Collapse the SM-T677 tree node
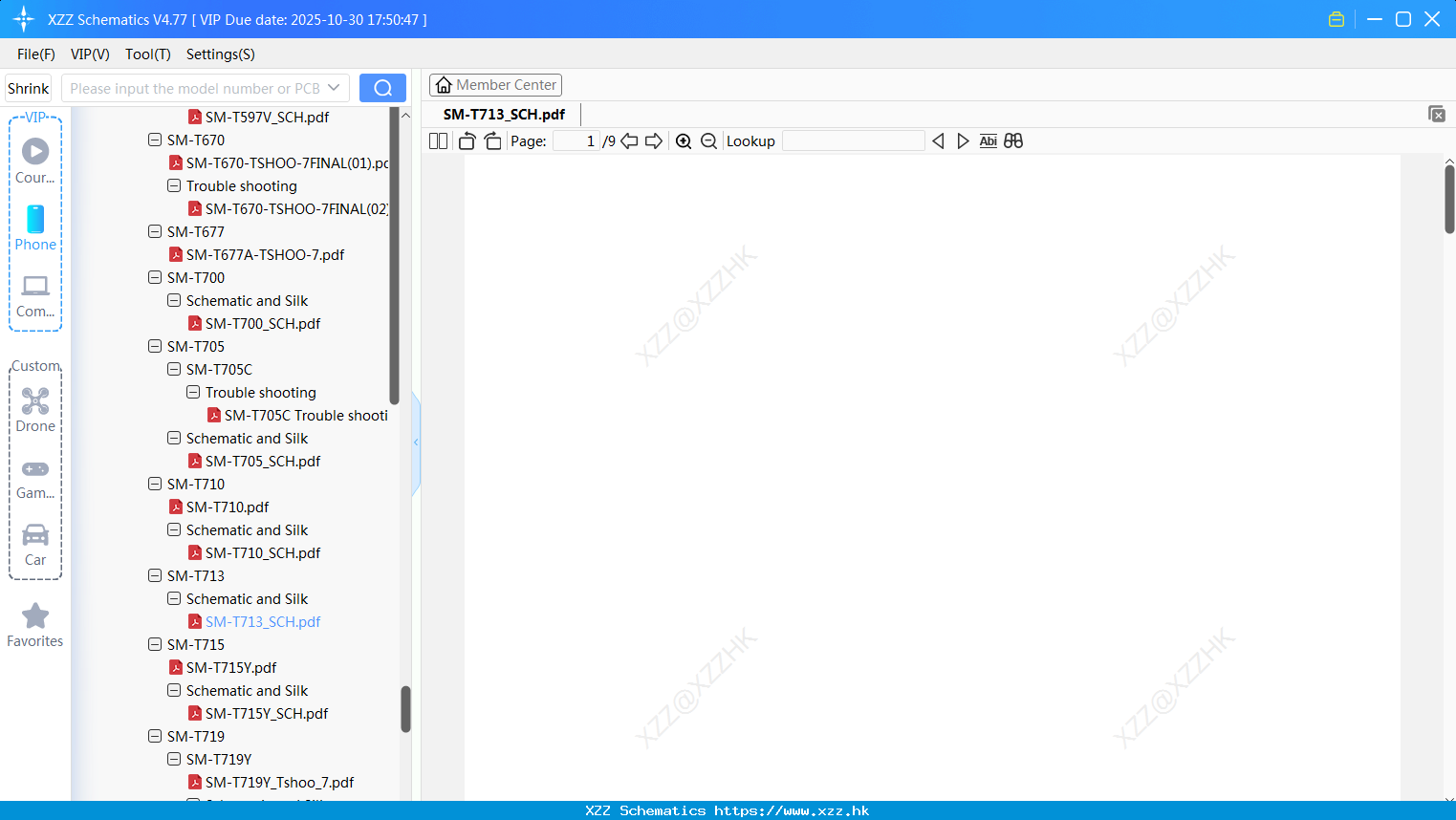The image size is (1456, 820). 155,231
